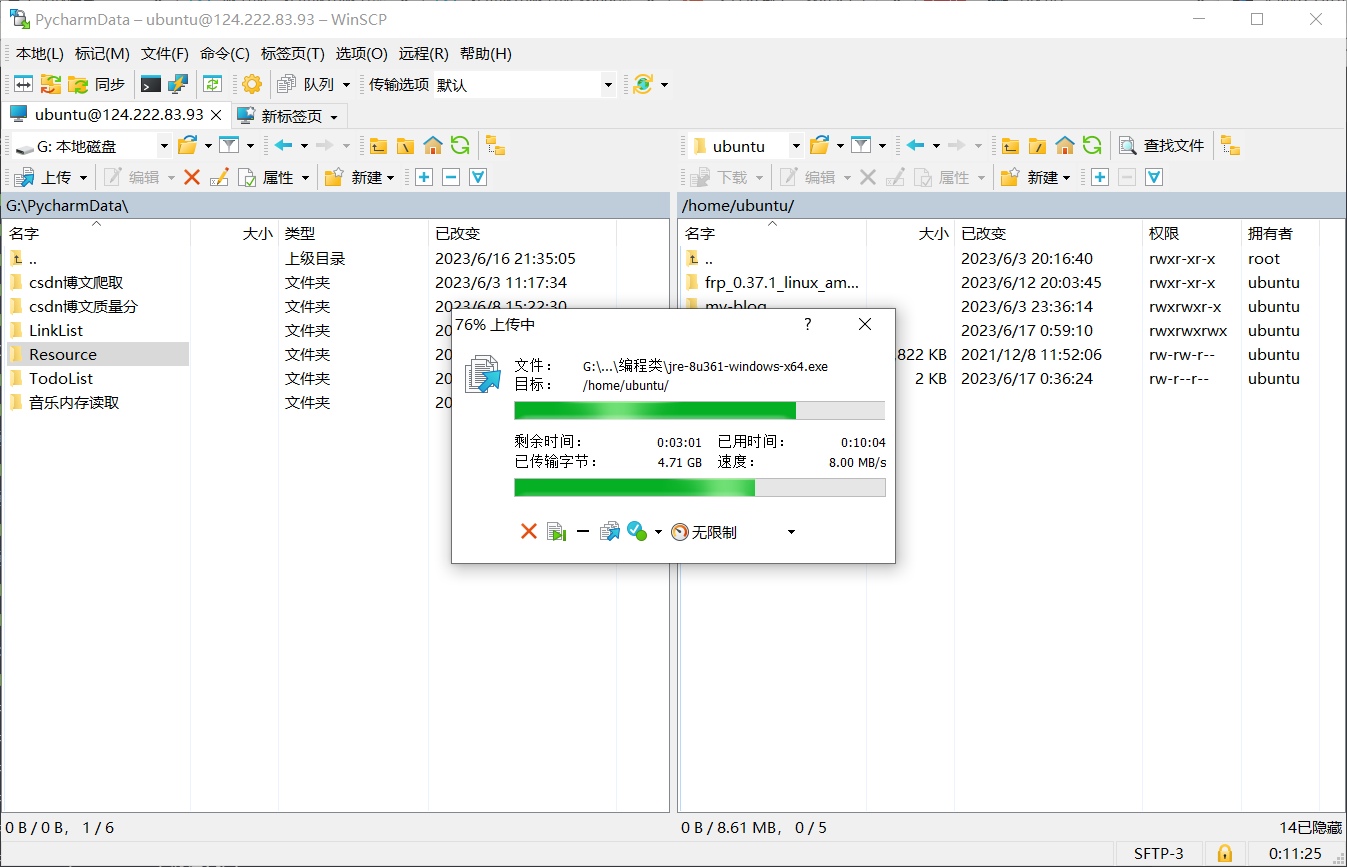This screenshot has height=867, width=1347.
Task: Click the 同步 synchronize button
Action: click(97, 84)
